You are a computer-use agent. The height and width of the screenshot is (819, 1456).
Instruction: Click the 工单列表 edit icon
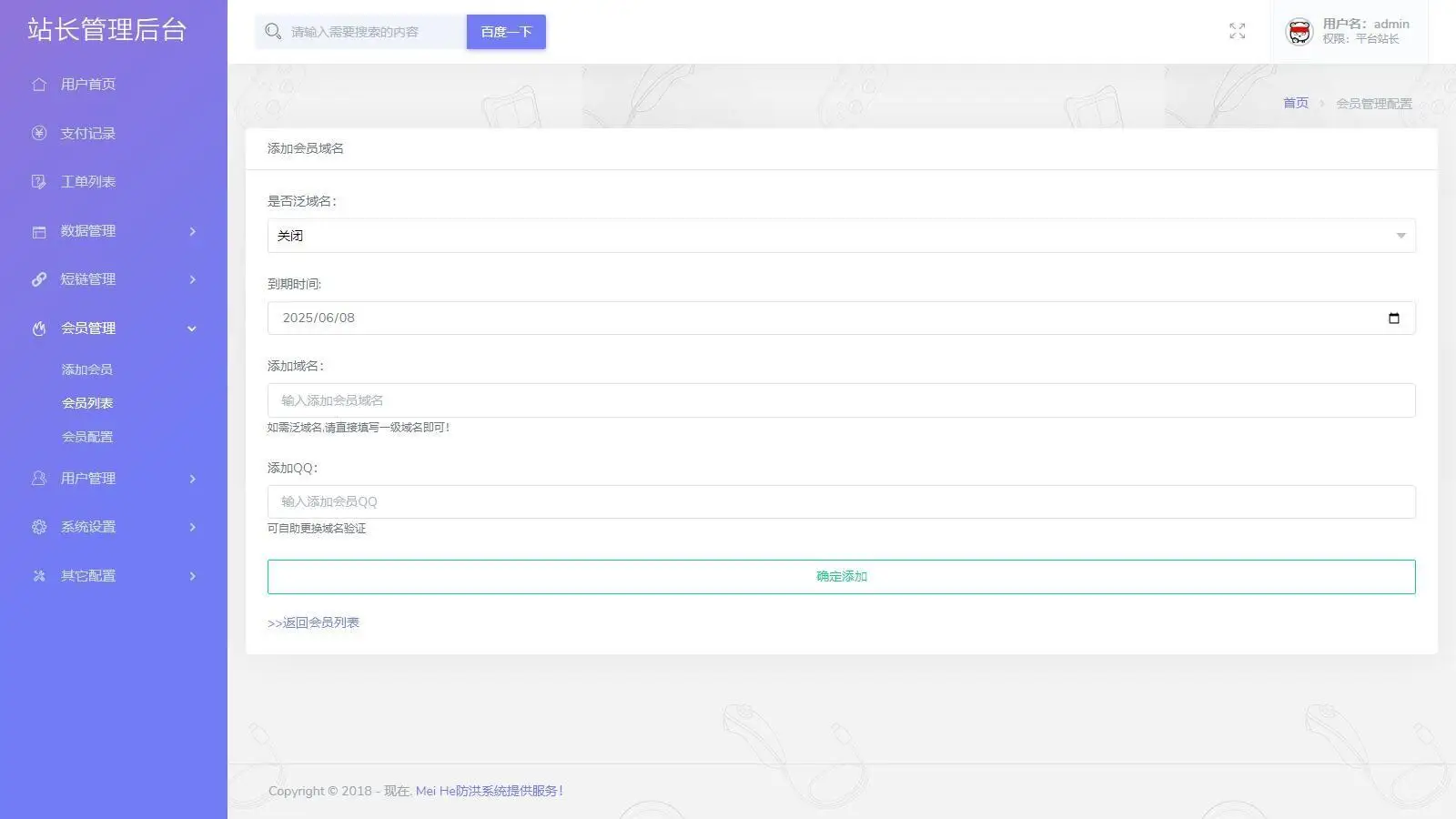click(39, 182)
